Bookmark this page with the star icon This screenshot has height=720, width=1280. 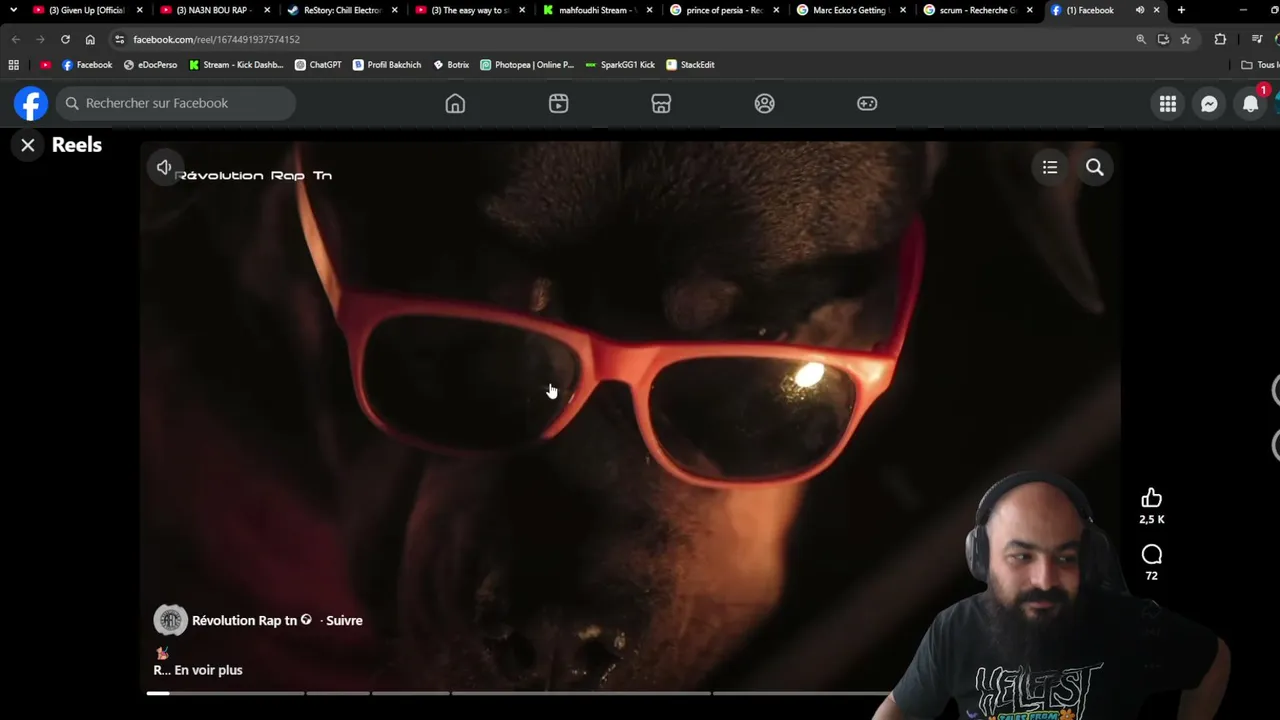(x=1185, y=39)
